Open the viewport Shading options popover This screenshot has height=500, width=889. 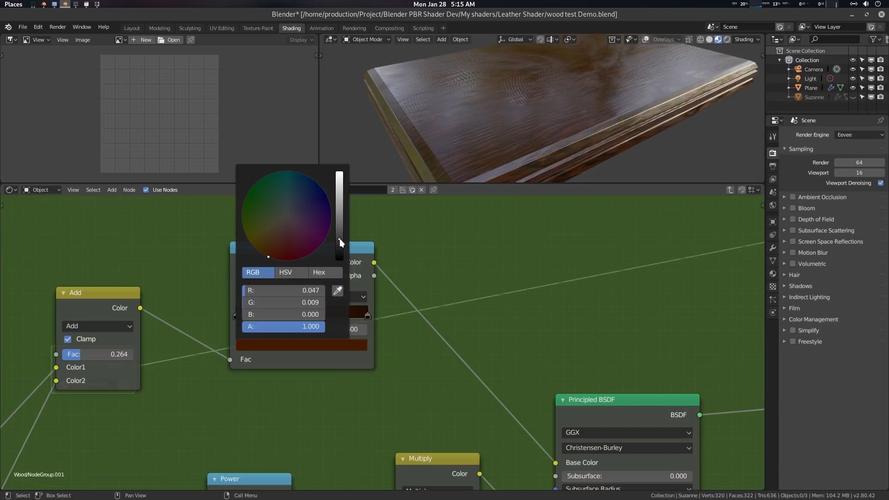point(747,40)
